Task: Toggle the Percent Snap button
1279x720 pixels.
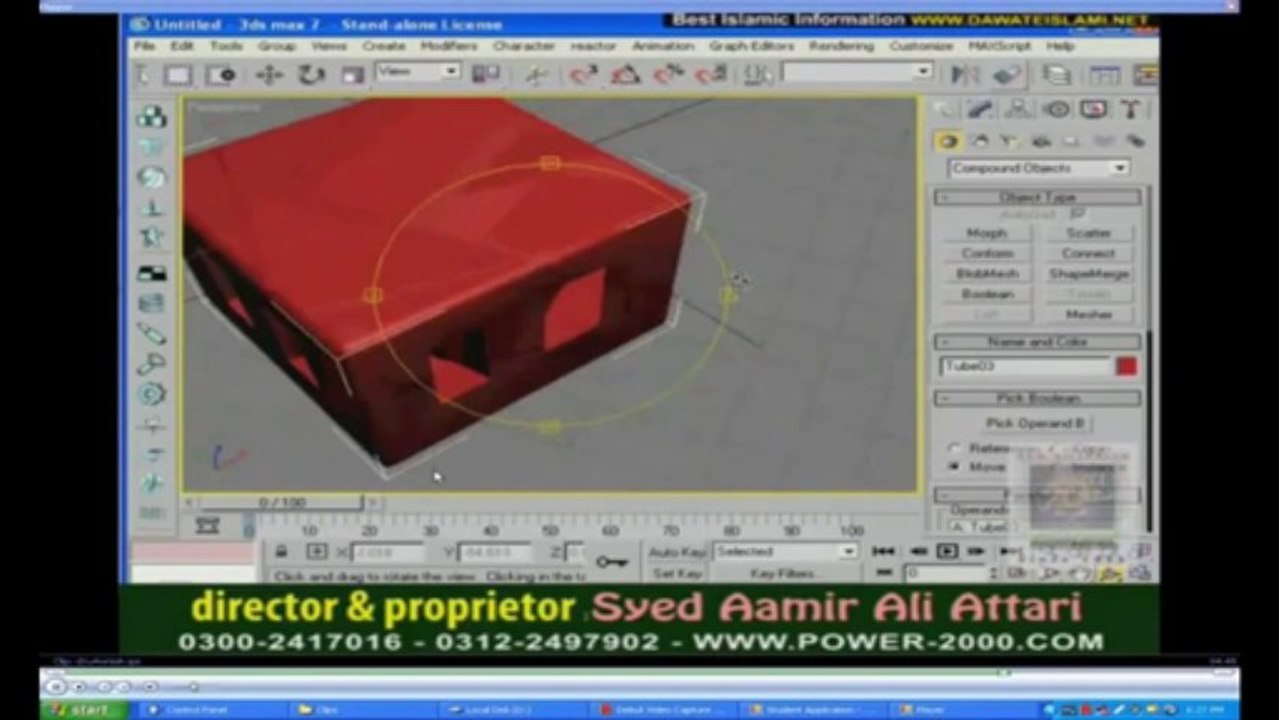Action: (668, 74)
